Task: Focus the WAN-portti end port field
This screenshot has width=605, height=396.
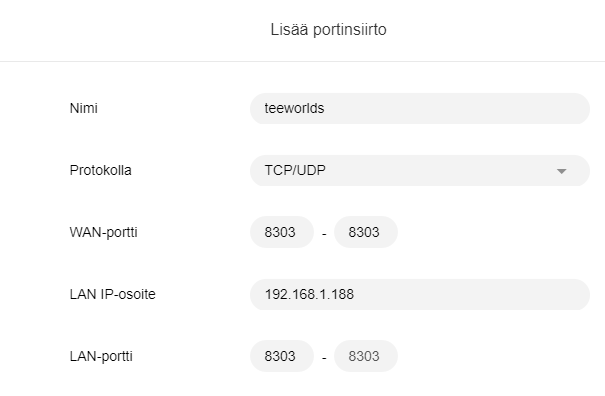Action: coord(366,232)
